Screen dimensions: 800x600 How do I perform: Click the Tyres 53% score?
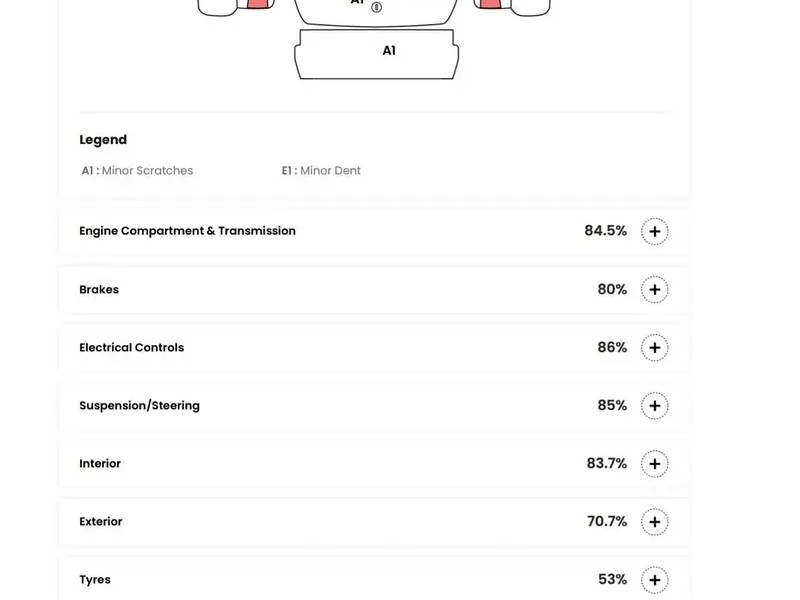coord(612,580)
